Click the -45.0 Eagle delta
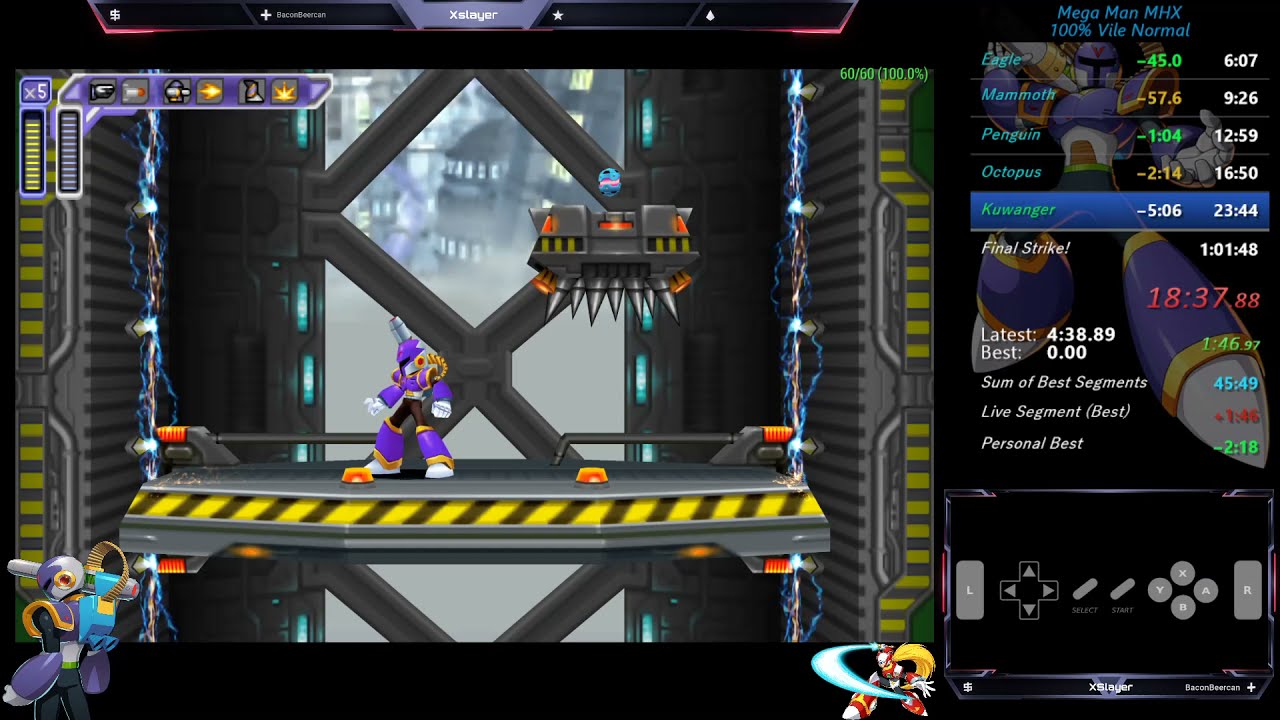The image size is (1280, 720). (1158, 60)
